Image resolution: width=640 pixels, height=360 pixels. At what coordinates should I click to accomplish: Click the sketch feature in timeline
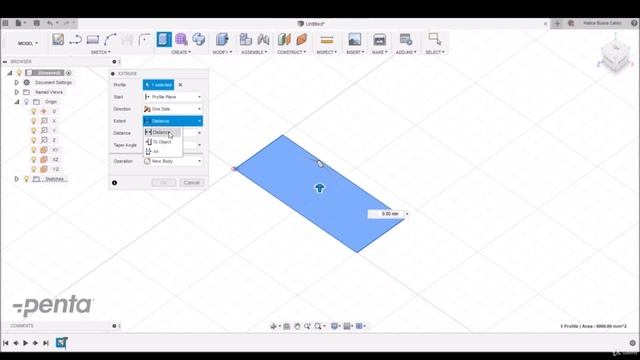(x=62, y=343)
